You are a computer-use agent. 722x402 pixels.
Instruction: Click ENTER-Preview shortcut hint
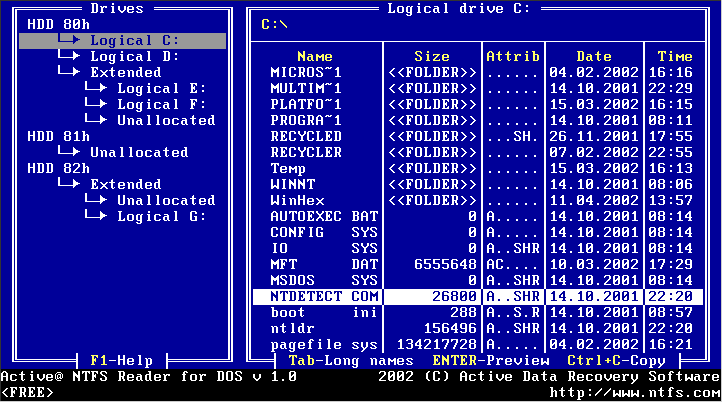(488, 360)
